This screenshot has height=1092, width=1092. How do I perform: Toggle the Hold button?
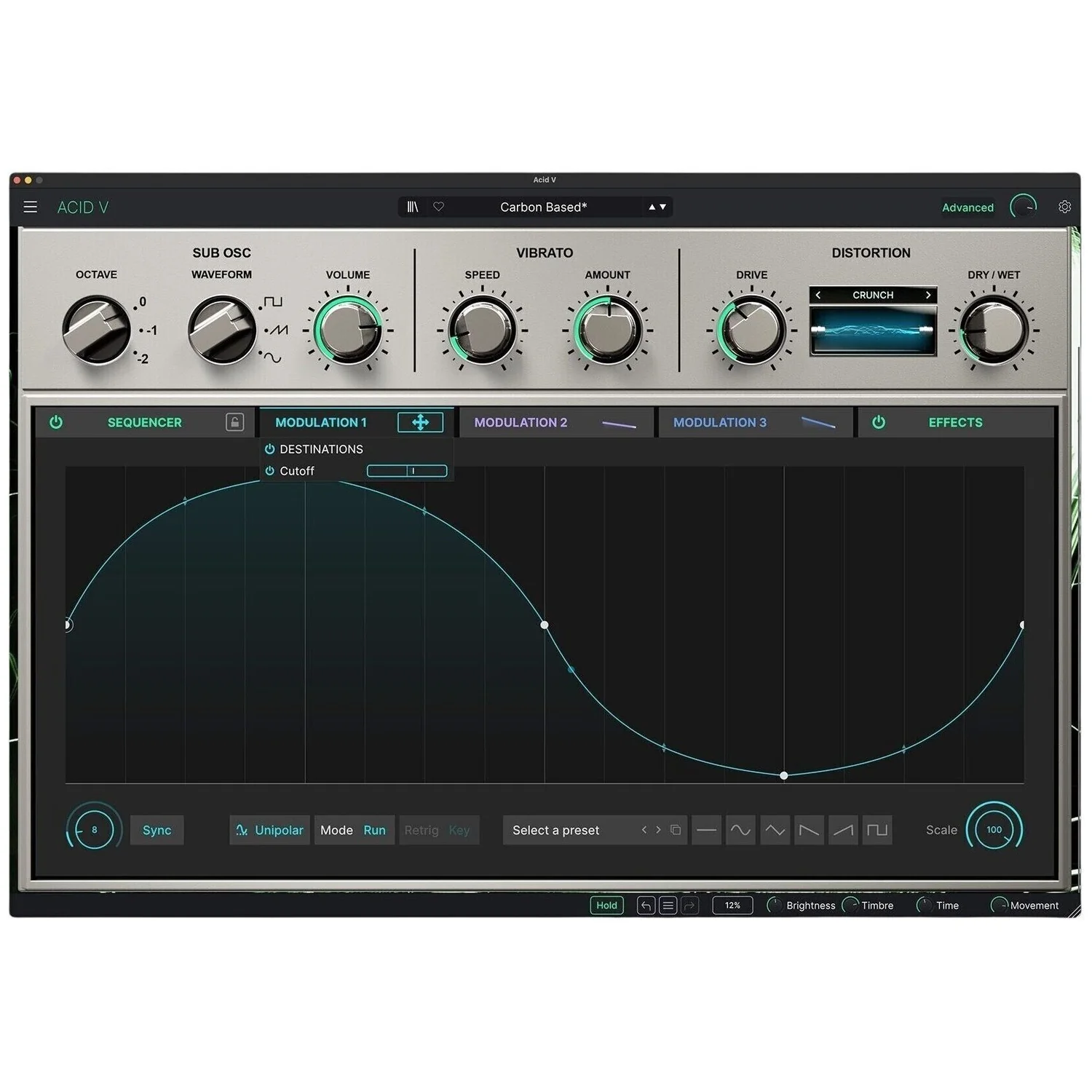pos(606,906)
